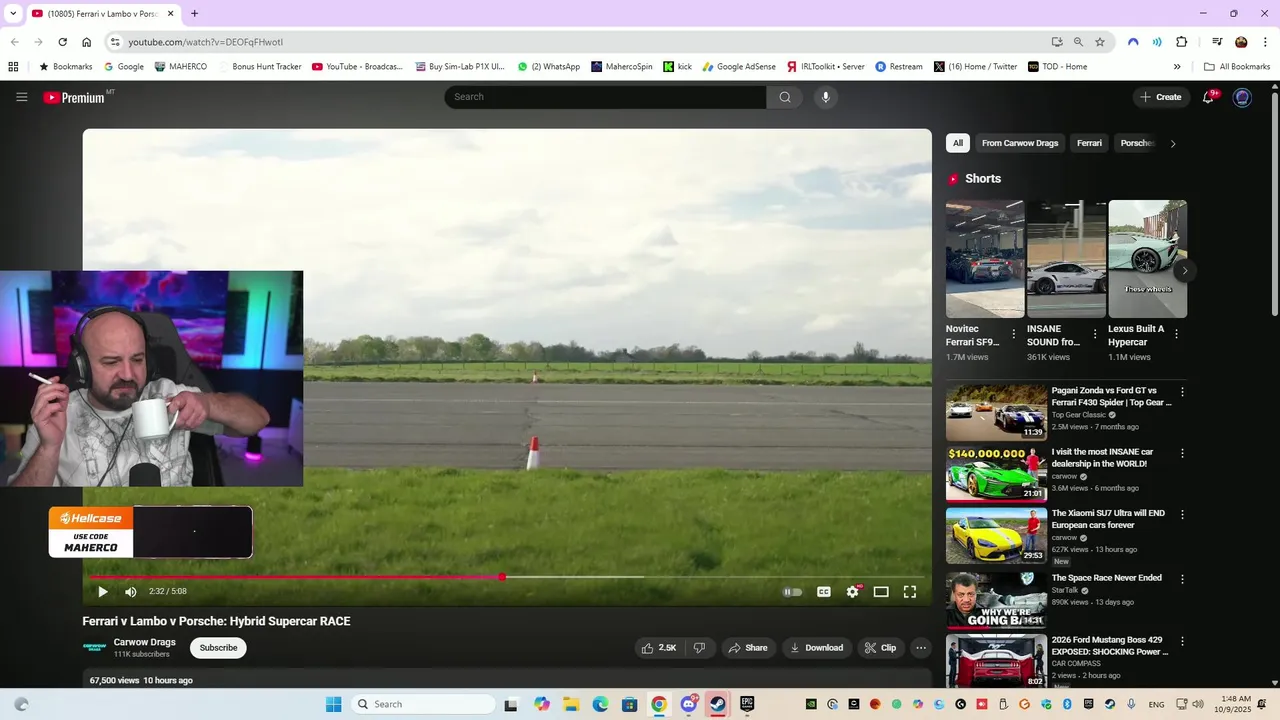Open the player settings gear
The image size is (1280, 720).
pos(852,592)
